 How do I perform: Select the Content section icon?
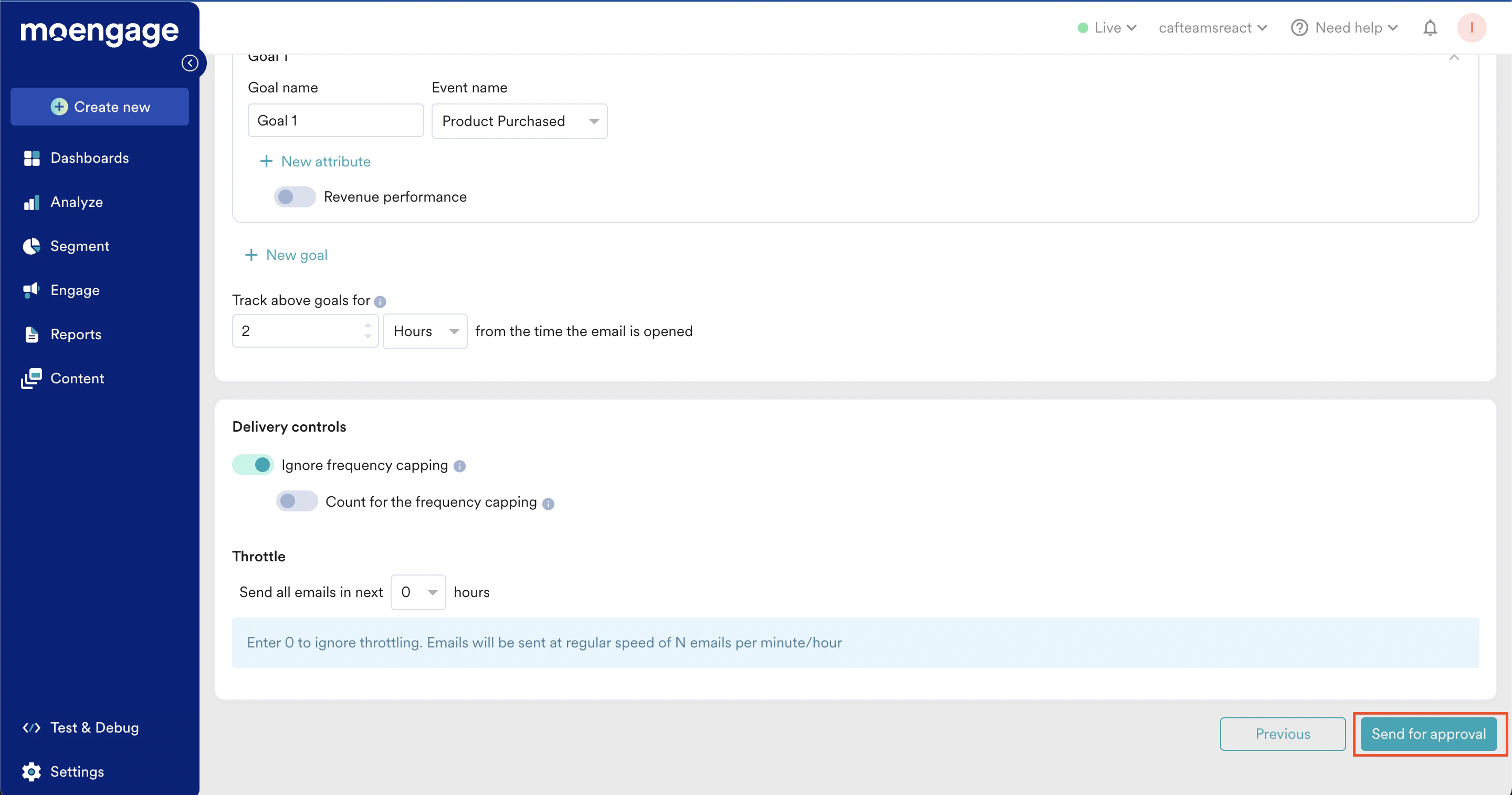click(x=31, y=378)
